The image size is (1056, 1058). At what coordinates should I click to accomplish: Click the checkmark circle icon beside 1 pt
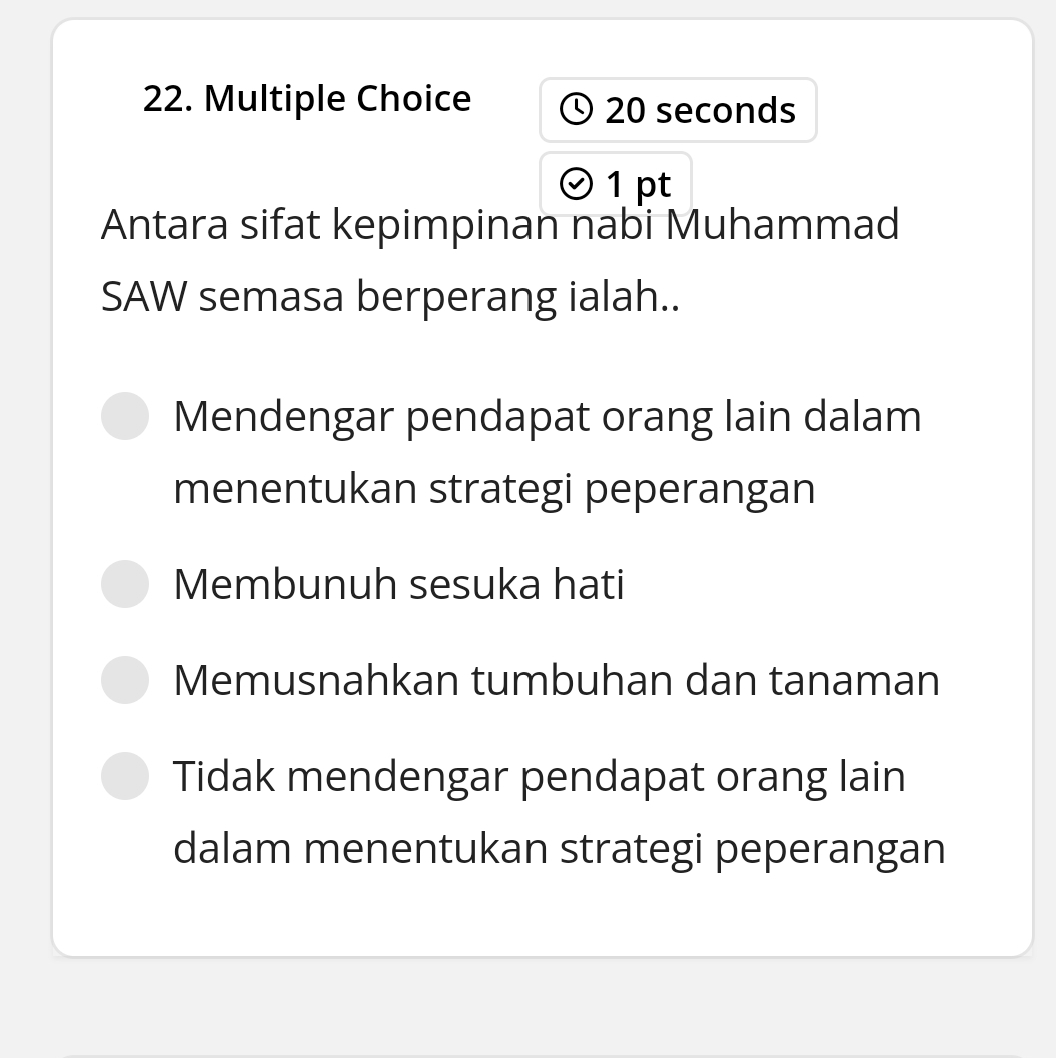[577, 184]
